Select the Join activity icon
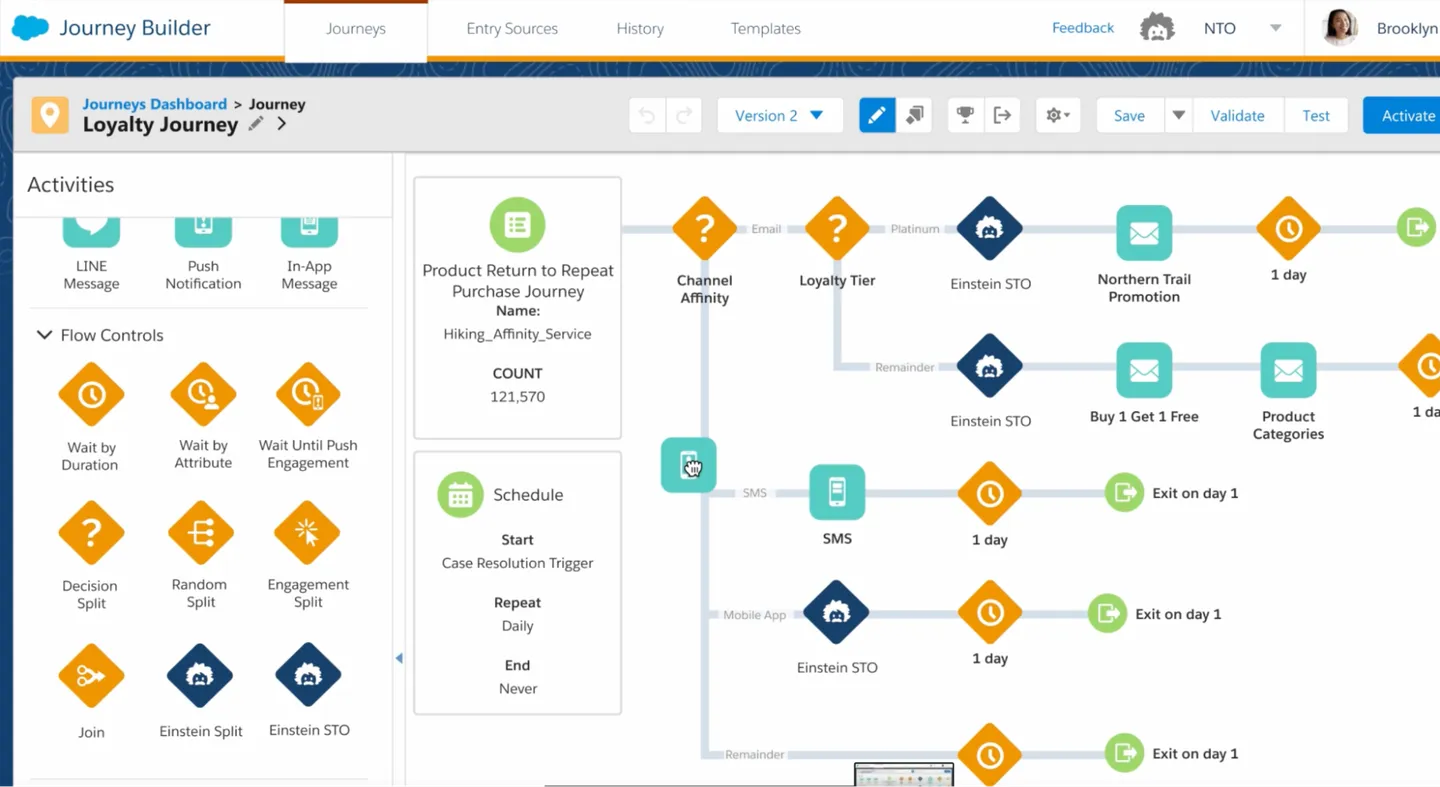This screenshot has width=1440, height=787. click(x=91, y=676)
